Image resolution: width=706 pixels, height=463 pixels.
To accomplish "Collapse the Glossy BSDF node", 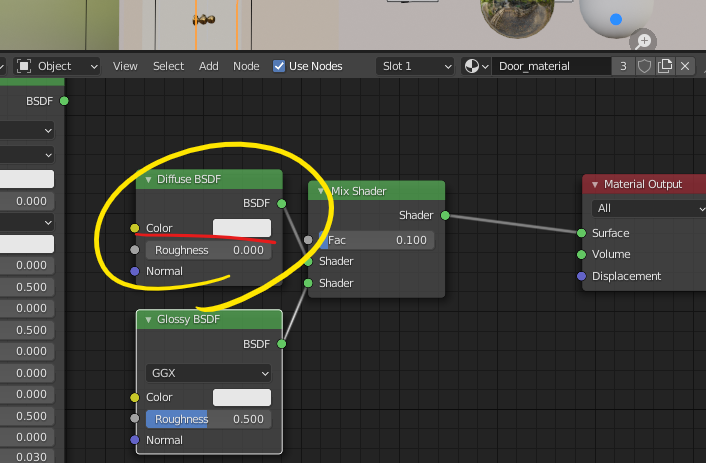I will (148, 320).
